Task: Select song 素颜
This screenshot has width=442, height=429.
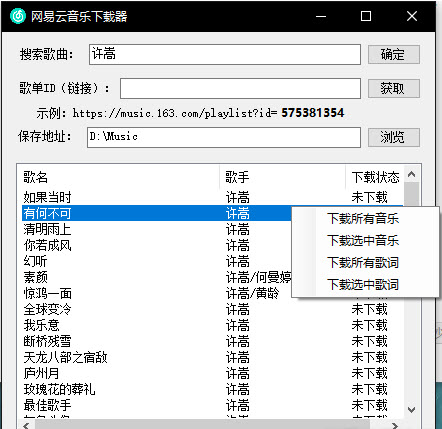Action: [35, 277]
